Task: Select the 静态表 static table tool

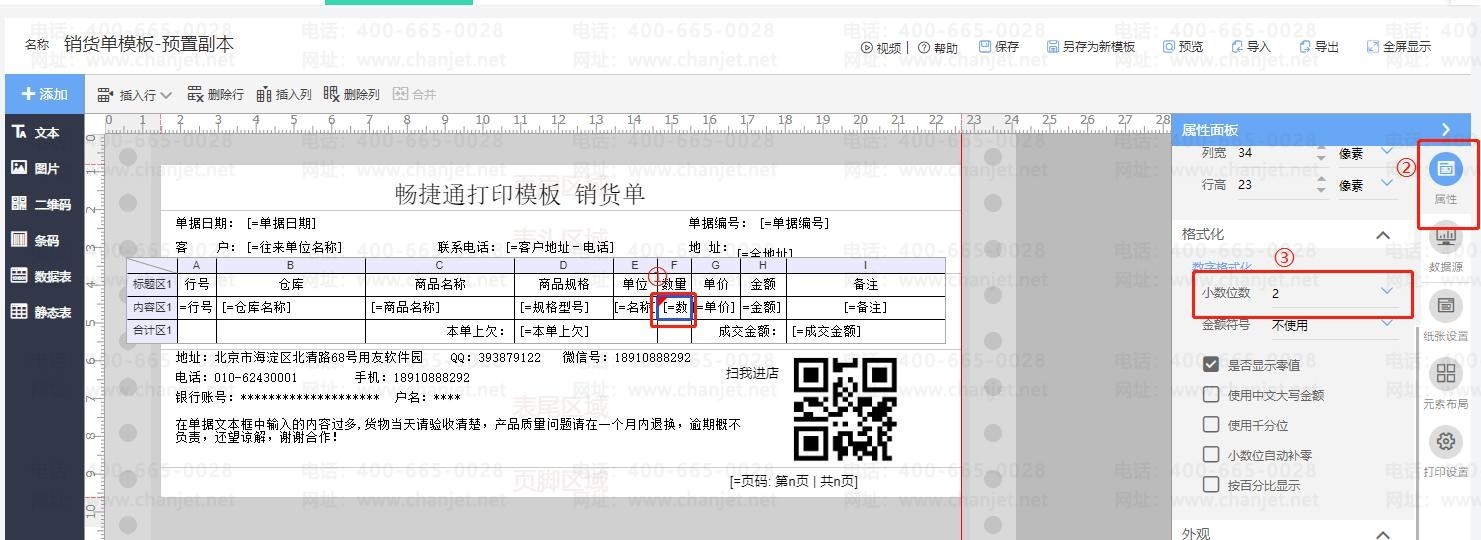Action: pos(41,313)
